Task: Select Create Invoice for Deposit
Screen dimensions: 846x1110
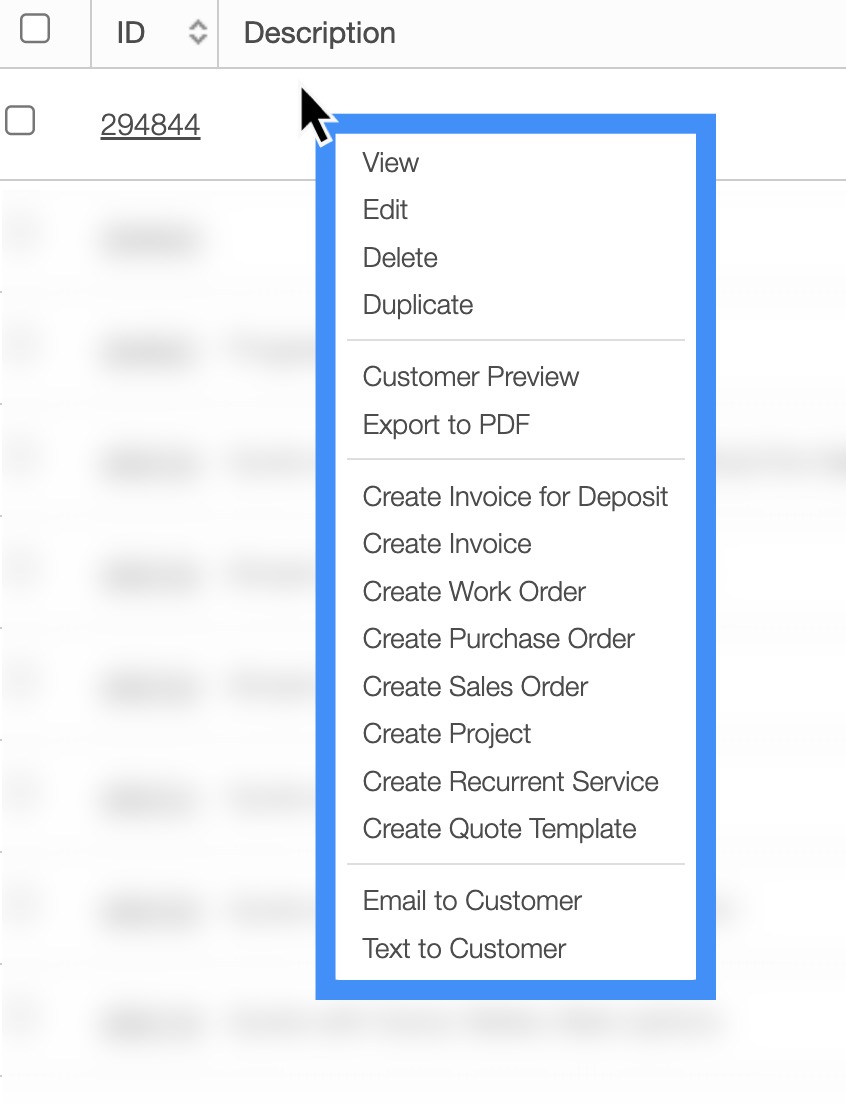Action: coord(515,497)
